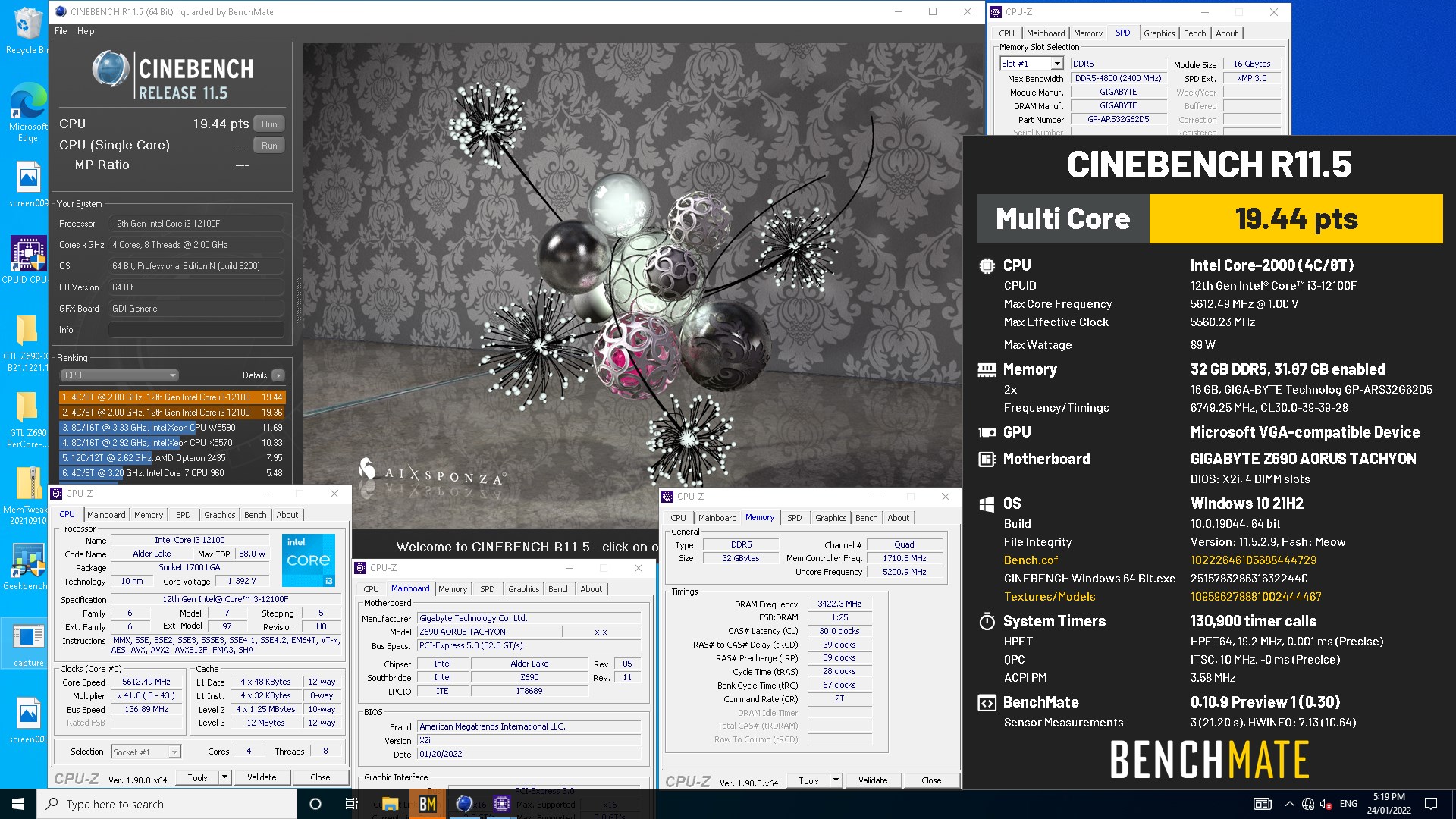Select the capture icon on the desktop
Viewport: 1456px width, 819px height.
click(x=28, y=645)
